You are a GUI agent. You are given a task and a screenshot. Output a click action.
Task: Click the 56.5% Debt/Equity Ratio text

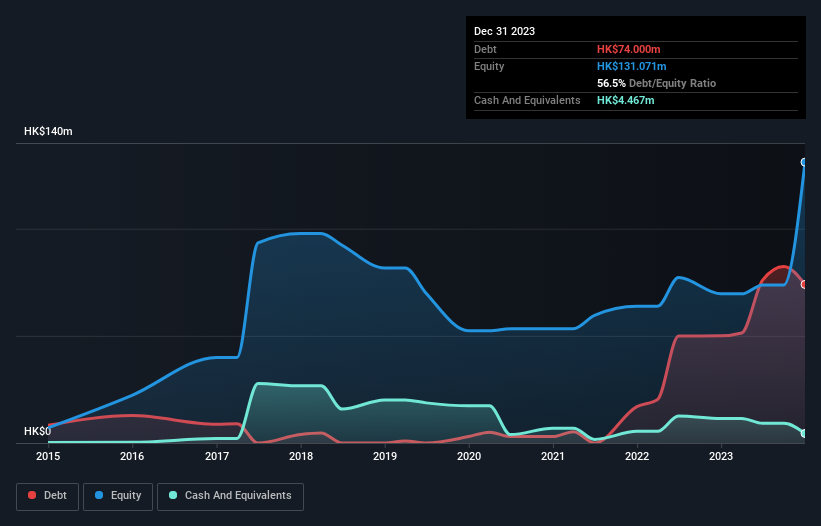(x=657, y=83)
